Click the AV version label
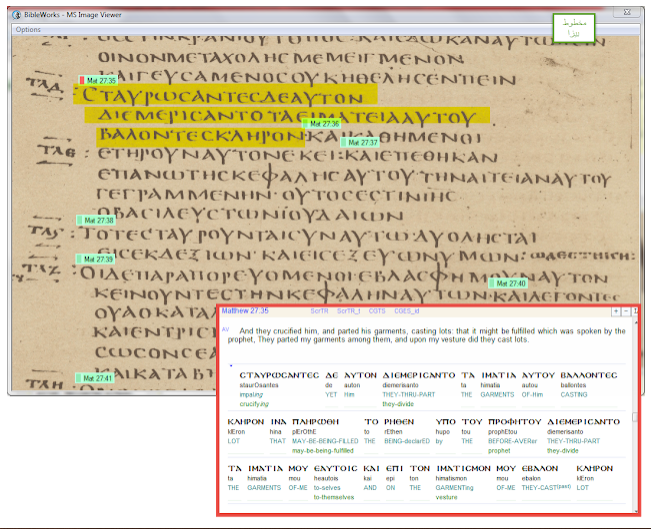651x529 pixels. pos(225,329)
